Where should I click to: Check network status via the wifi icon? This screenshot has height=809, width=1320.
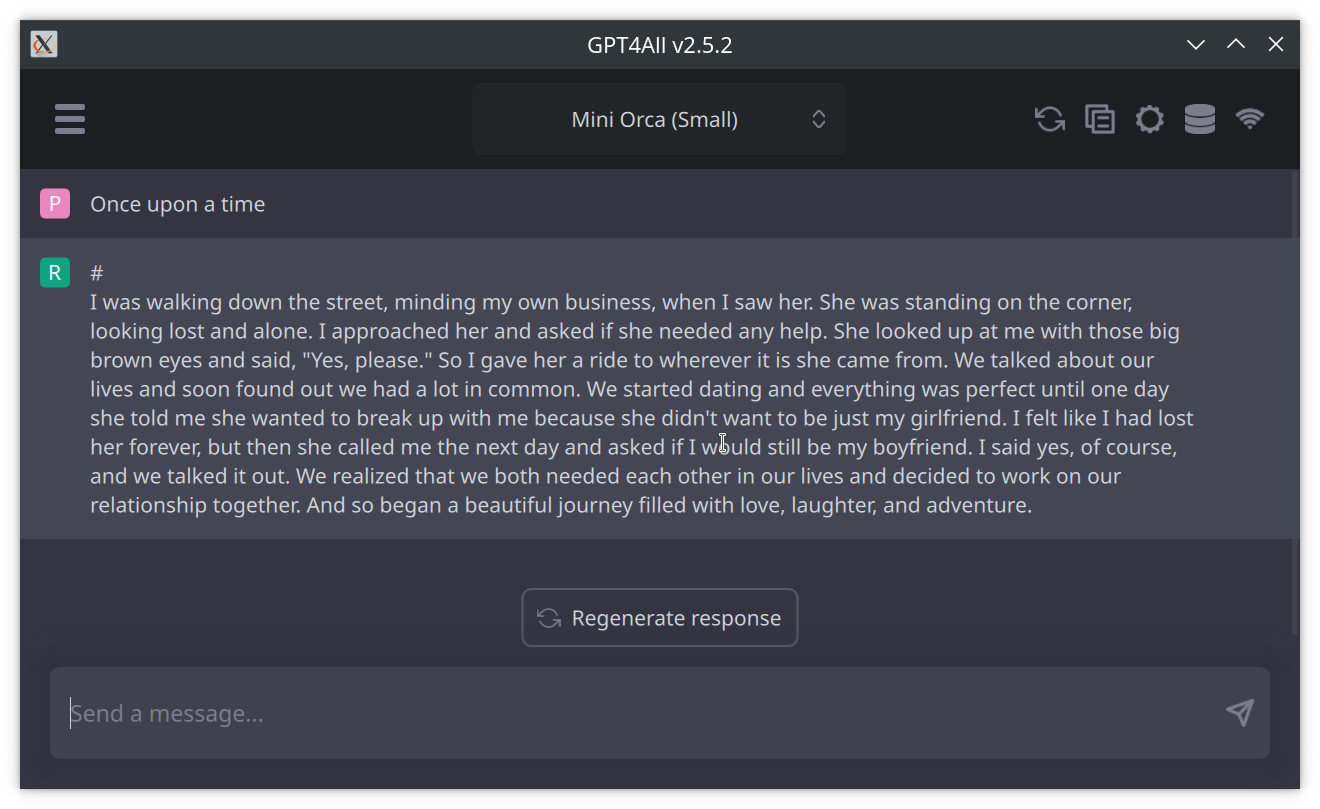(x=1250, y=118)
